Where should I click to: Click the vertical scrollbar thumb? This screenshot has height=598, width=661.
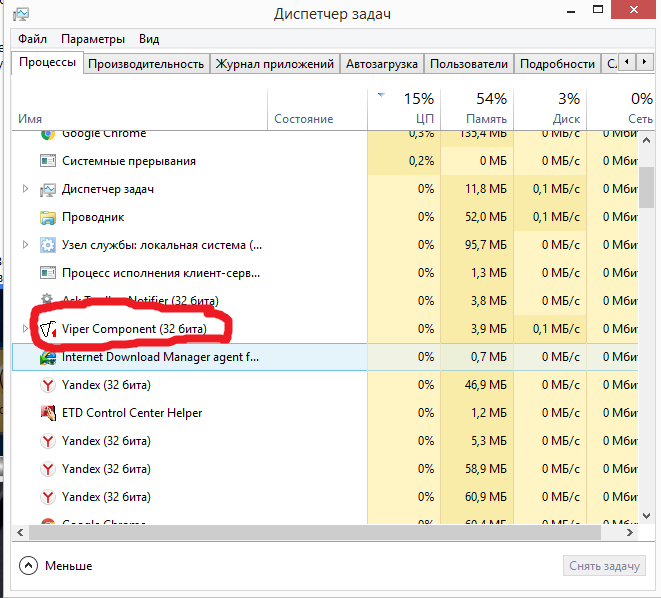point(647,188)
